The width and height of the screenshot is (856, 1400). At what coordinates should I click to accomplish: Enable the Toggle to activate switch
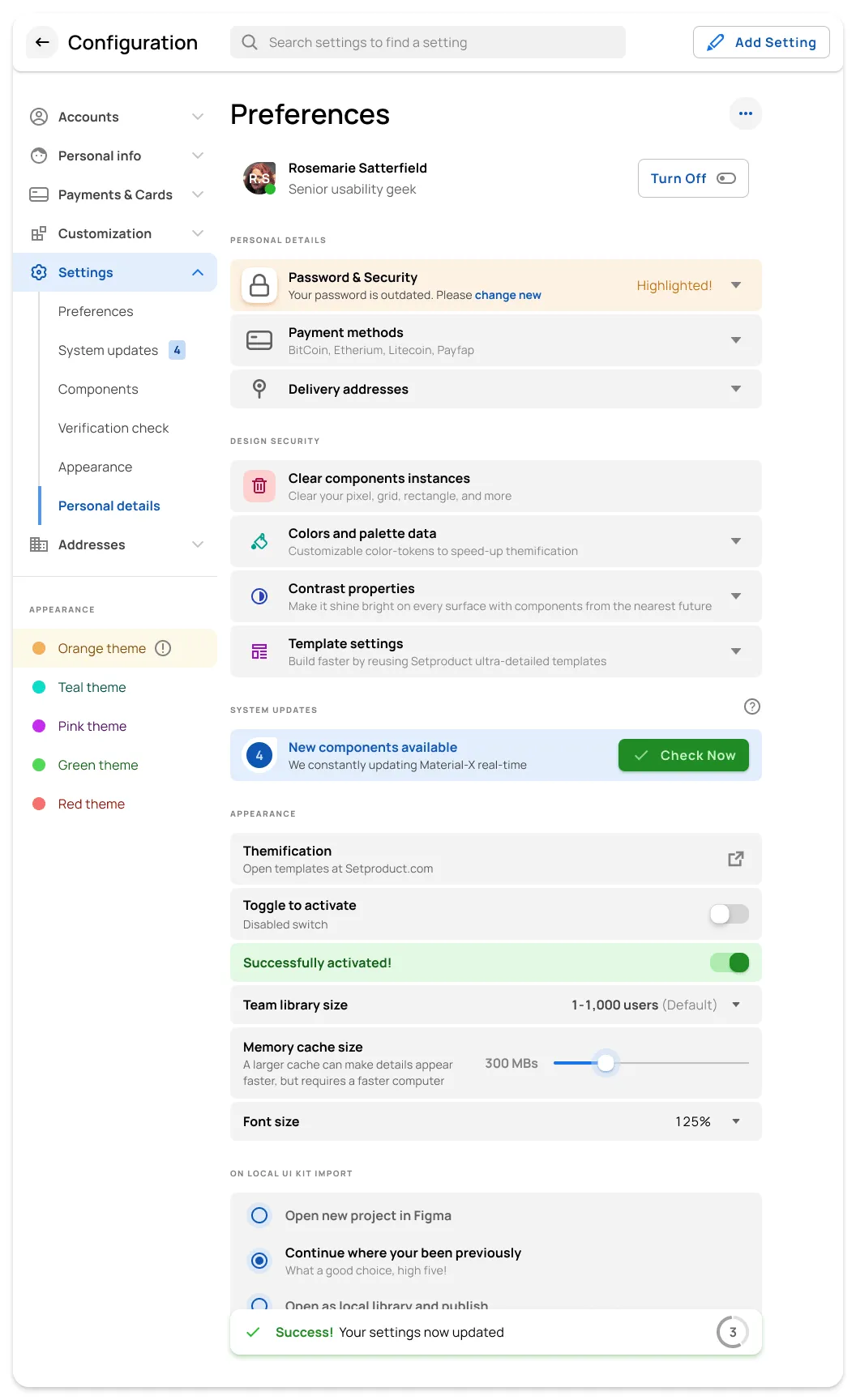click(729, 914)
